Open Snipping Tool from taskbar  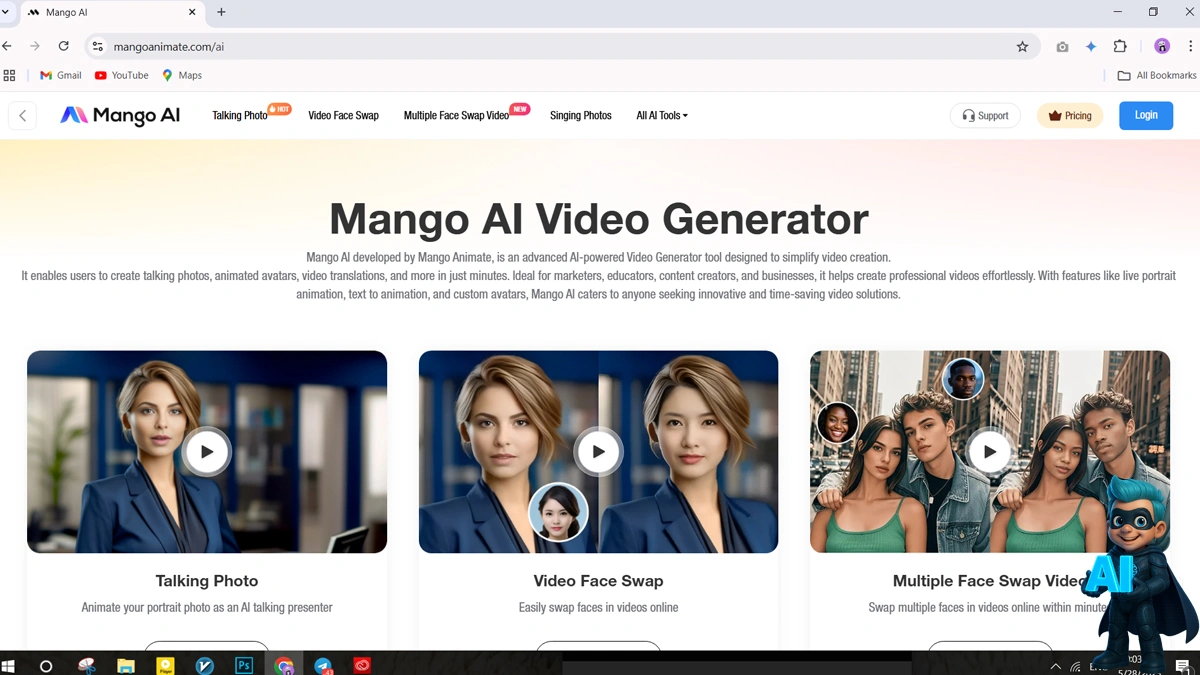pyautogui.click(x=87, y=665)
